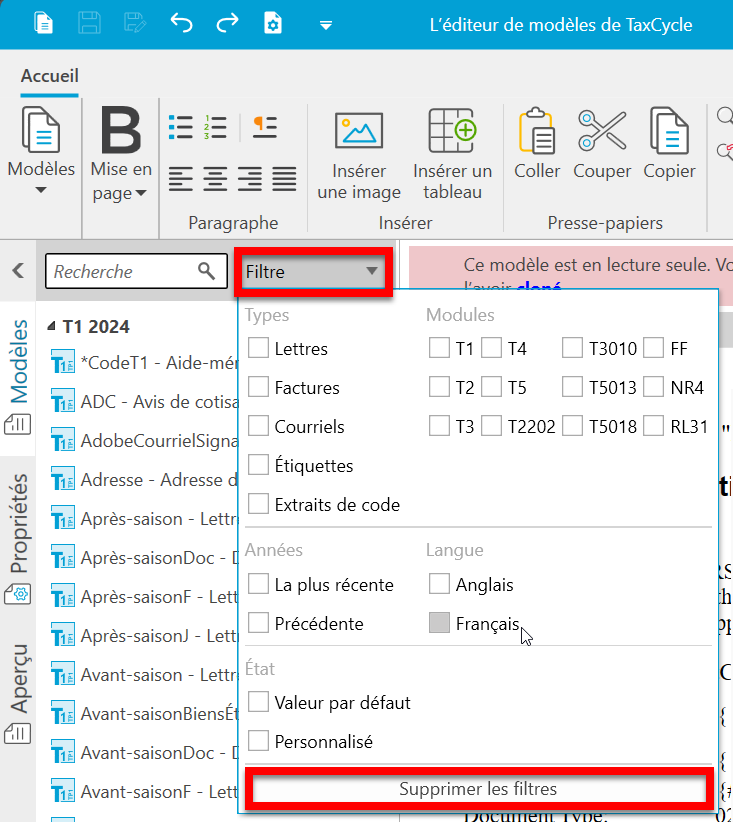Switch to the Accueil tab
Image resolution: width=733 pixels, height=822 pixels.
click(49, 77)
